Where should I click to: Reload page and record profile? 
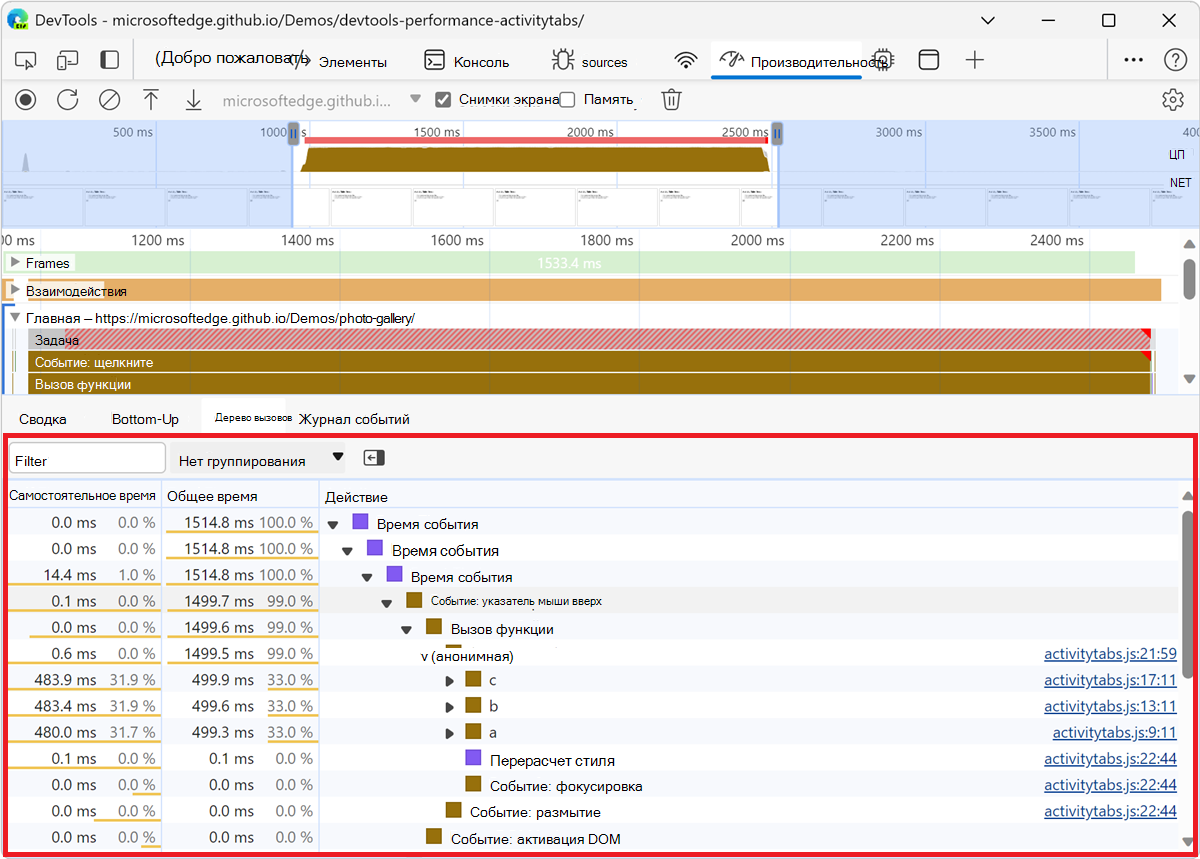(x=67, y=99)
